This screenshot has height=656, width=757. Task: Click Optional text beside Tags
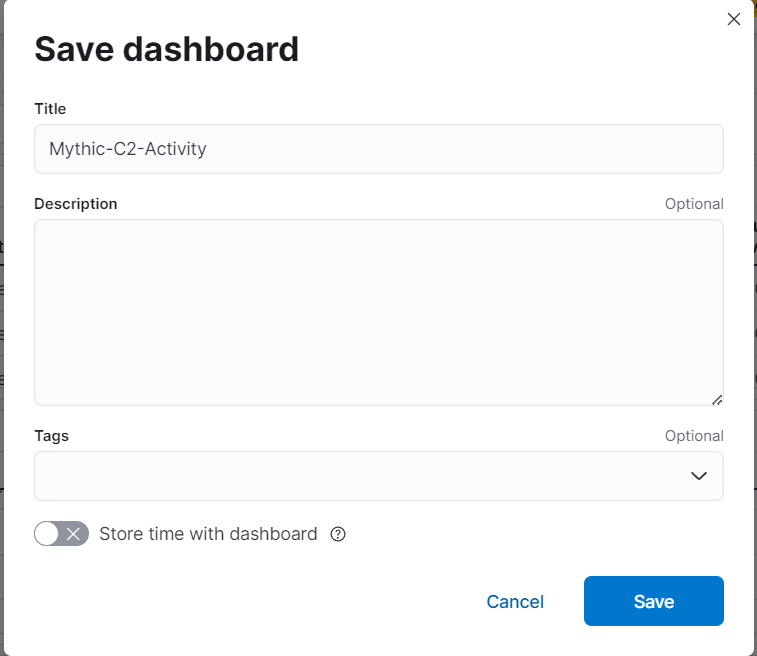pos(694,436)
